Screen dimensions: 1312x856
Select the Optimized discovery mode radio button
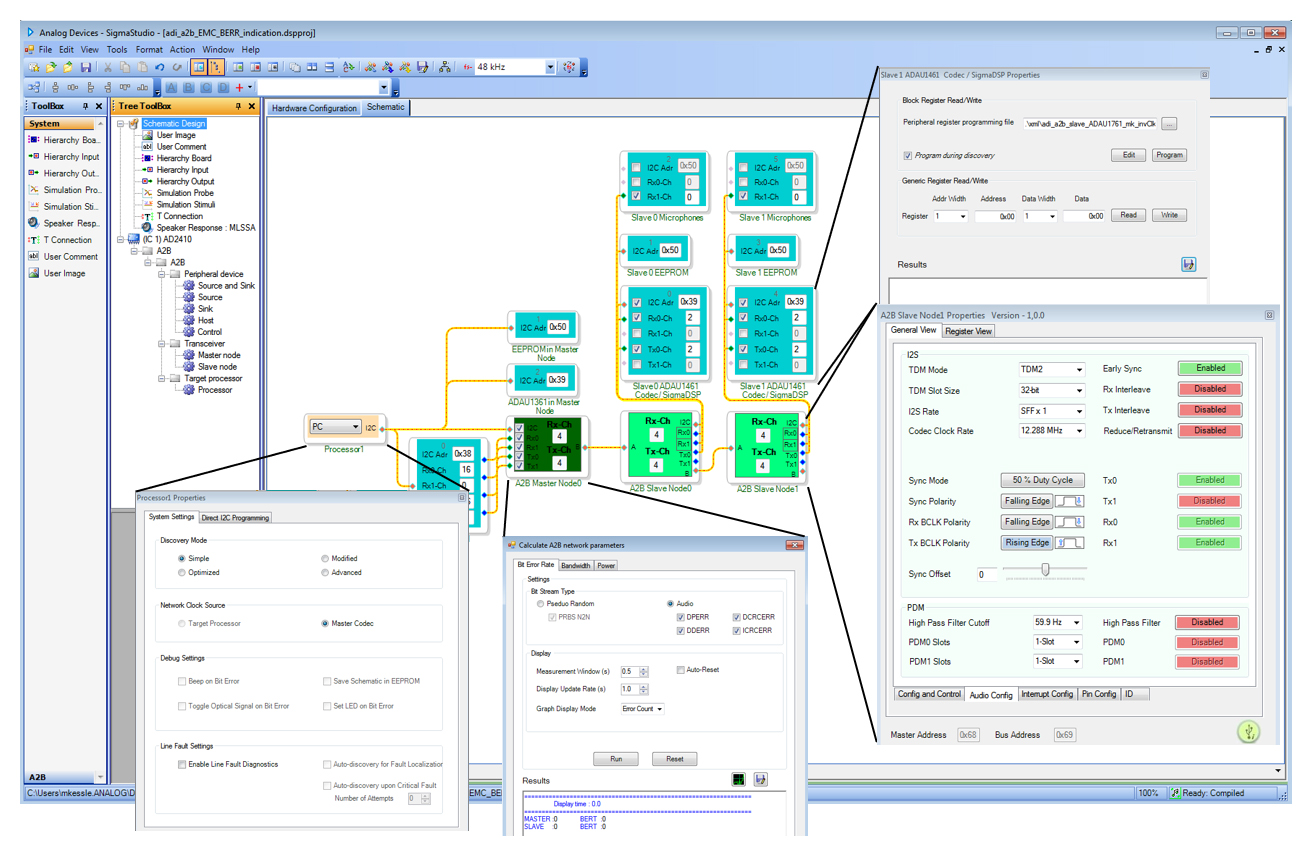(181, 573)
